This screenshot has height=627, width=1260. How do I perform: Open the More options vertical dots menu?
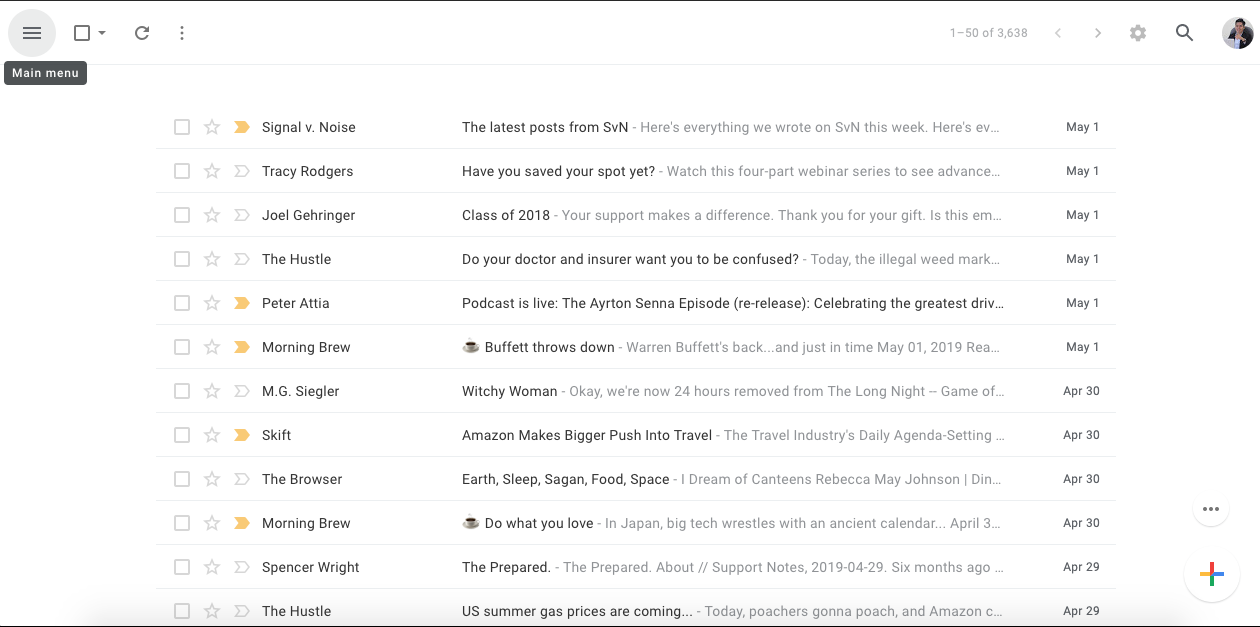tap(181, 33)
